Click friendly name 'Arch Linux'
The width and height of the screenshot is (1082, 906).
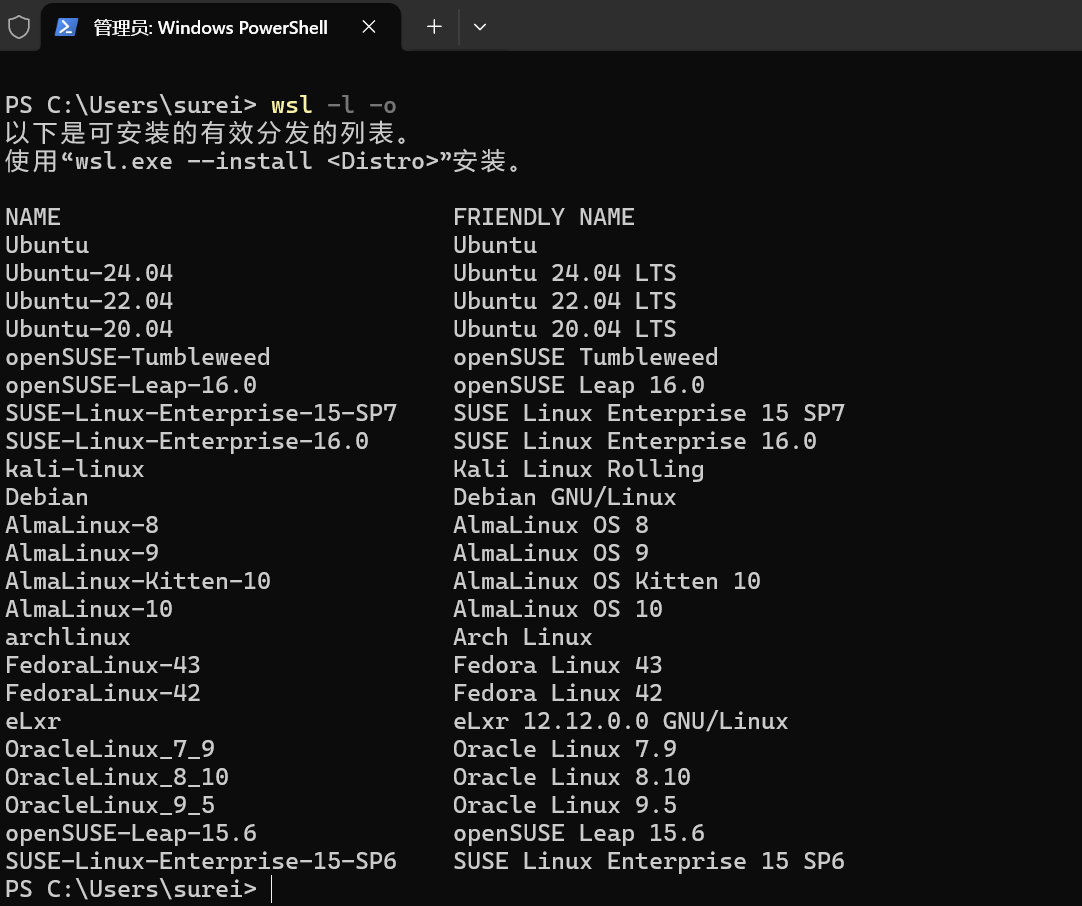click(x=522, y=638)
